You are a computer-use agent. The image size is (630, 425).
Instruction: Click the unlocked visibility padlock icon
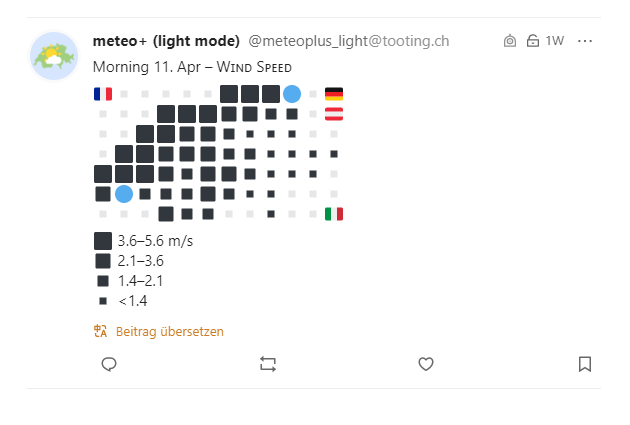(x=532, y=41)
